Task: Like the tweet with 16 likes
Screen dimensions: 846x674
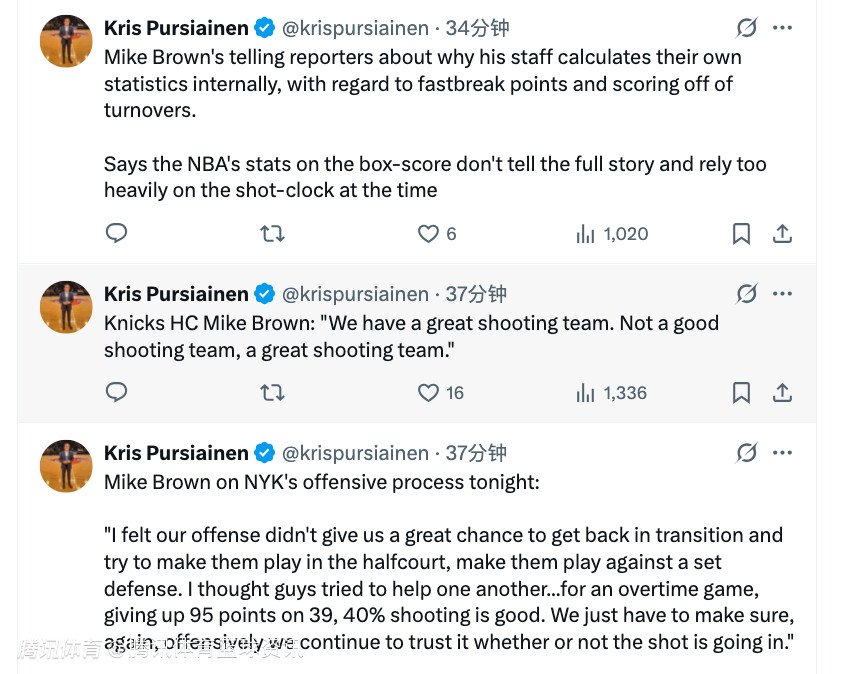Action: click(x=428, y=393)
